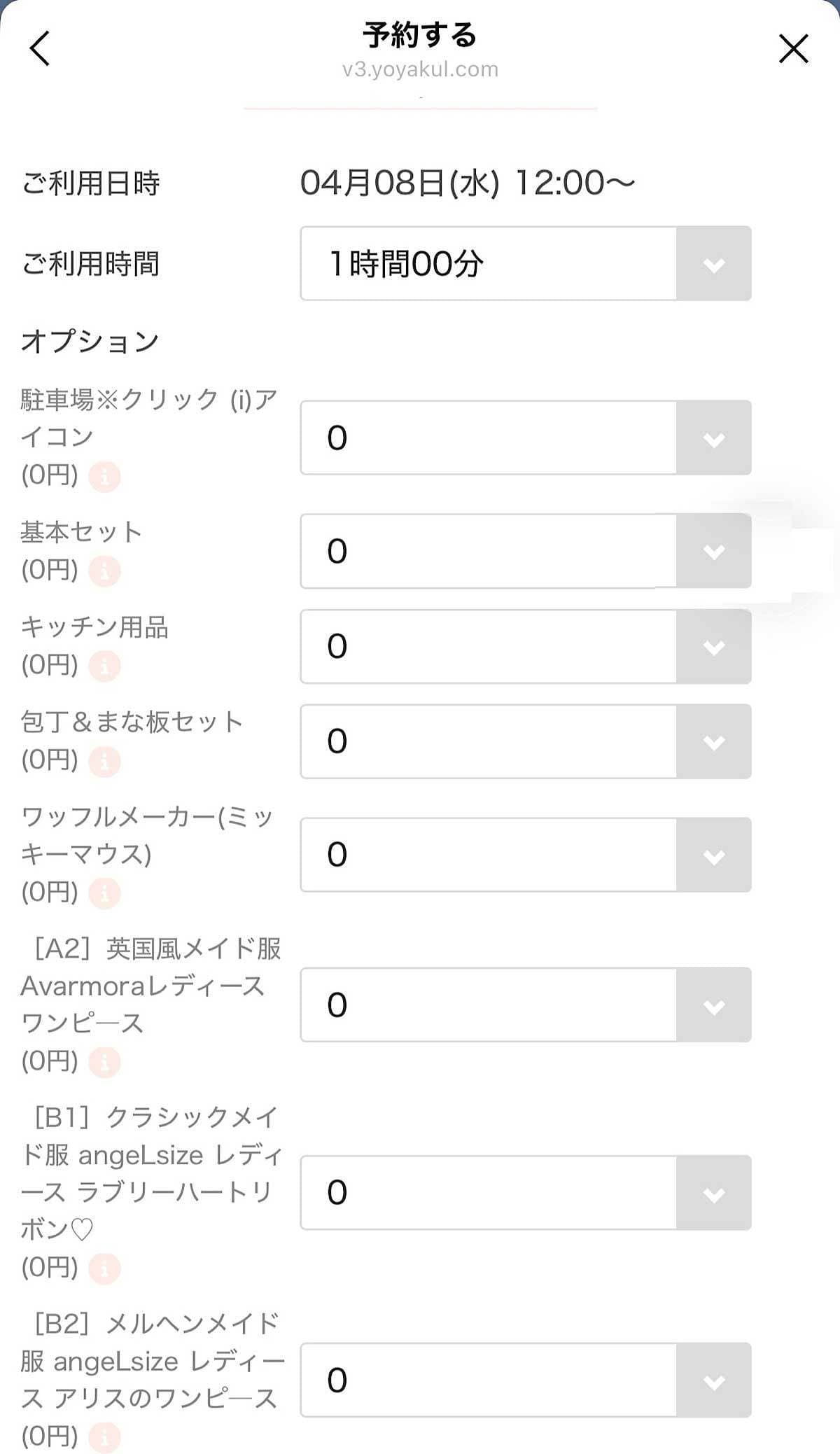Open 包丁＆まな板セット quantity dropdown
This screenshot has width=840, height=1454.
[x=525, y=741]
